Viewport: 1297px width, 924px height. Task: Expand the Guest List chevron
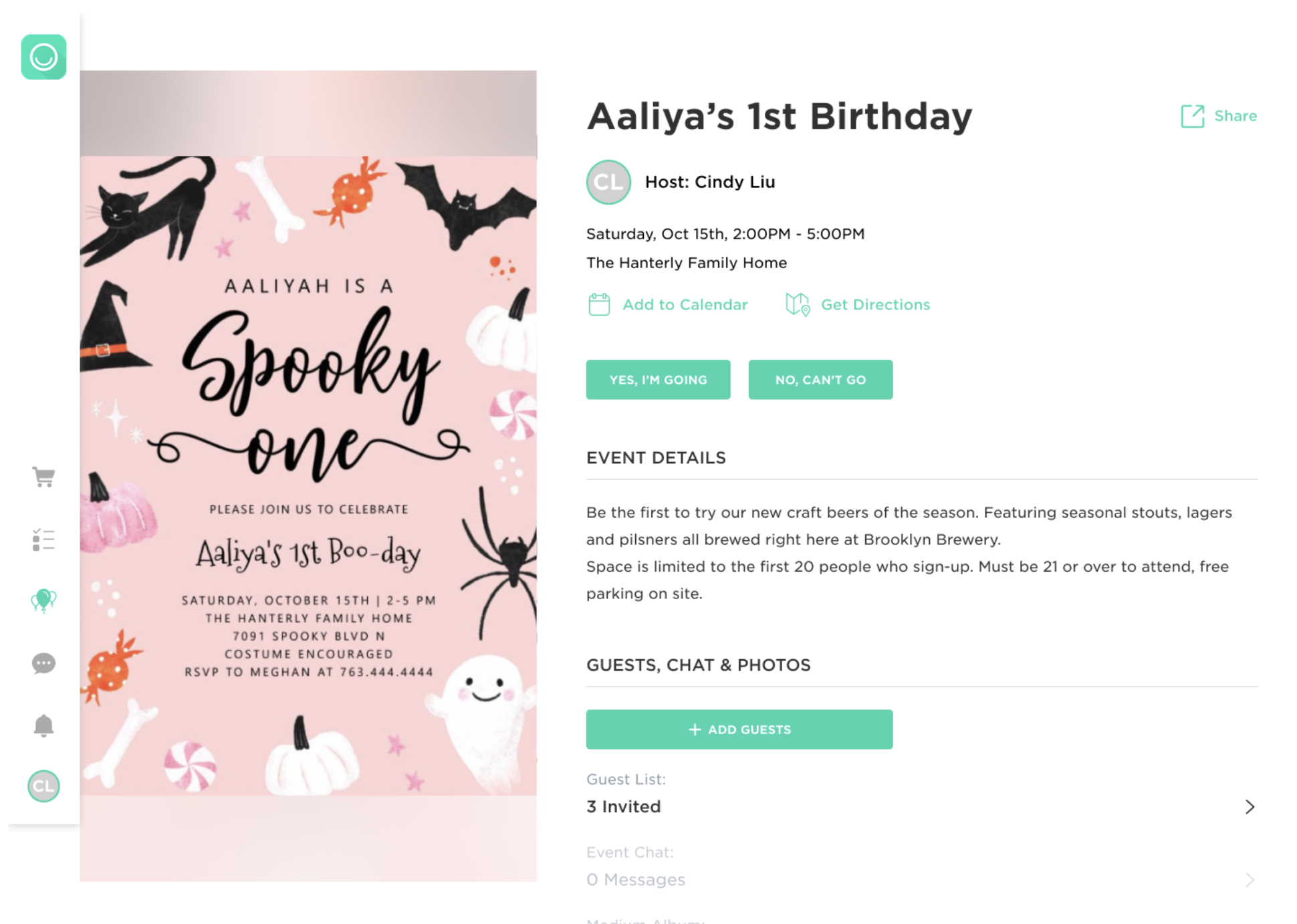(1250, 807)
